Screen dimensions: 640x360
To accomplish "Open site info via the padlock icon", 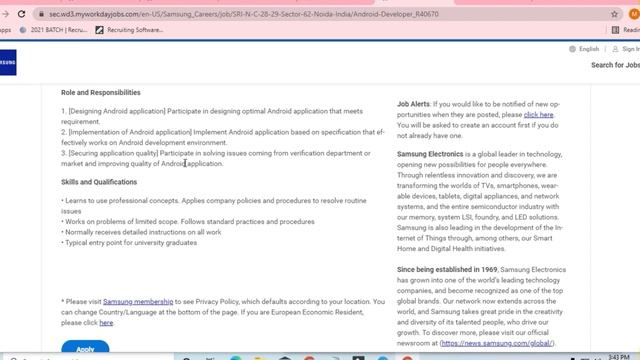I will click(41, 14).
